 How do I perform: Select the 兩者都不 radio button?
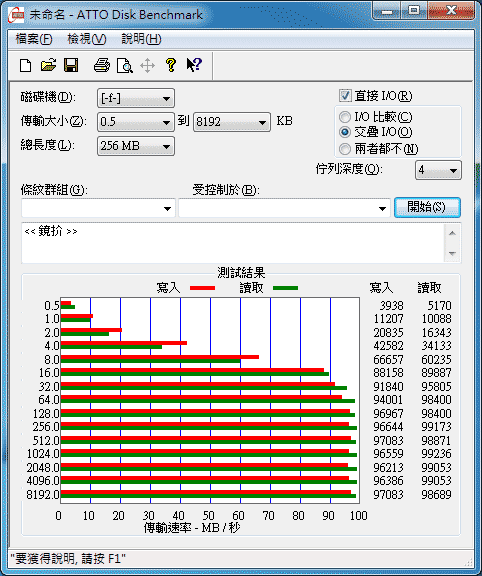[x=345, y=149]
